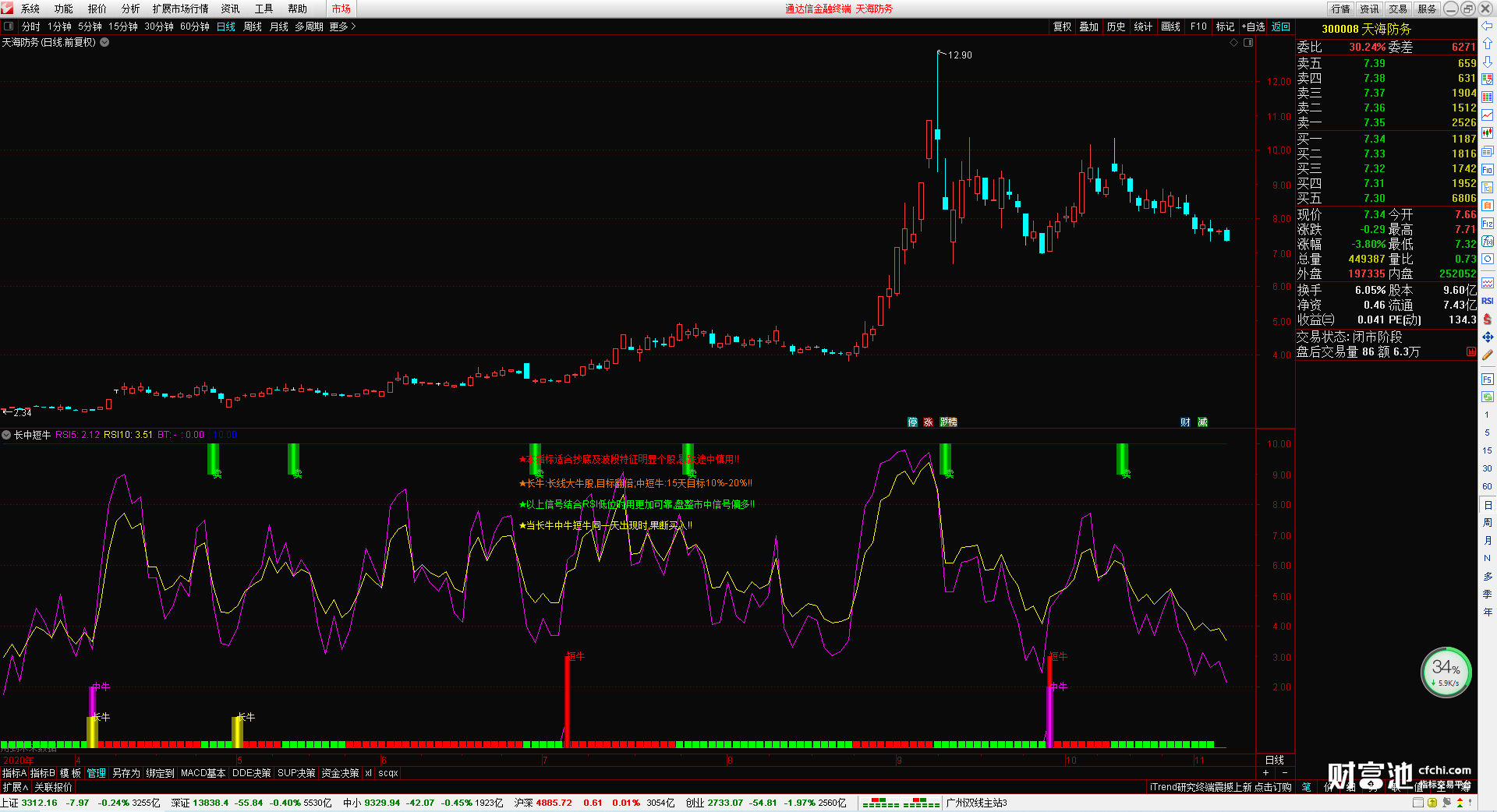
Task: Switch chart to 30分钟 period
Action: tap(159, 26)
